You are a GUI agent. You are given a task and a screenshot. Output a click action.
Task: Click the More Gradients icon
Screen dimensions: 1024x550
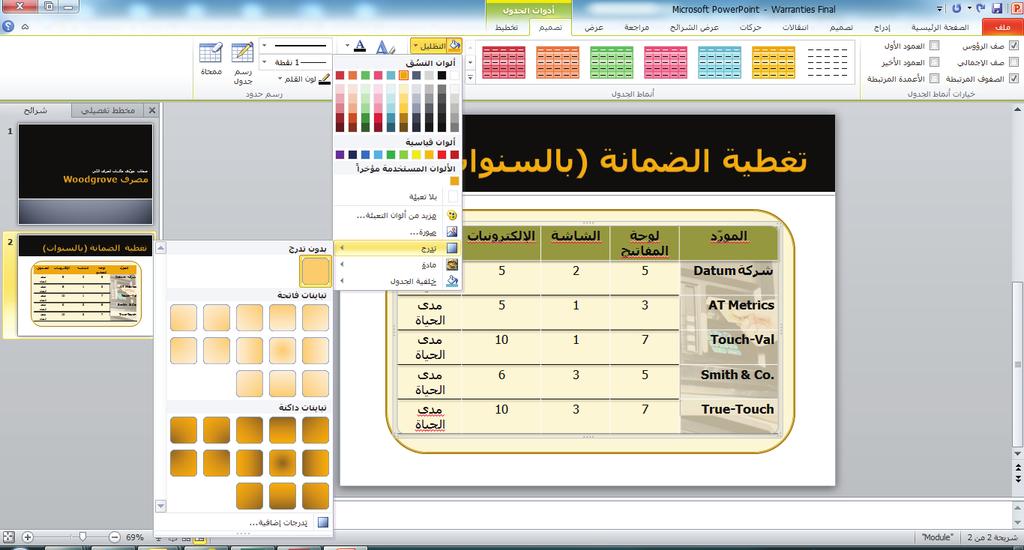(x=323, y=523)
